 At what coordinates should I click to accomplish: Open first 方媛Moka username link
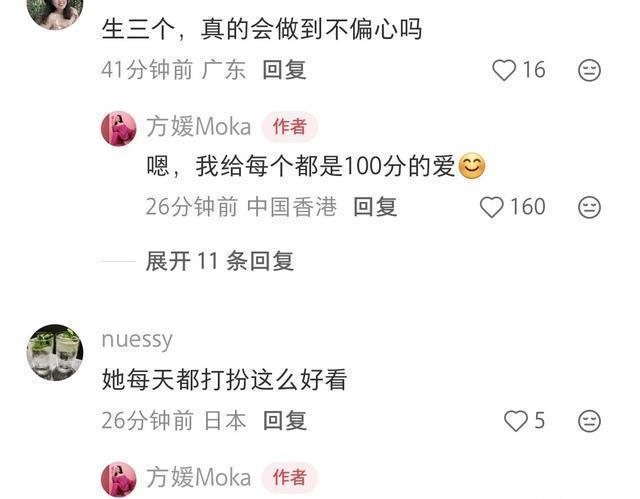tap(198, 126)
